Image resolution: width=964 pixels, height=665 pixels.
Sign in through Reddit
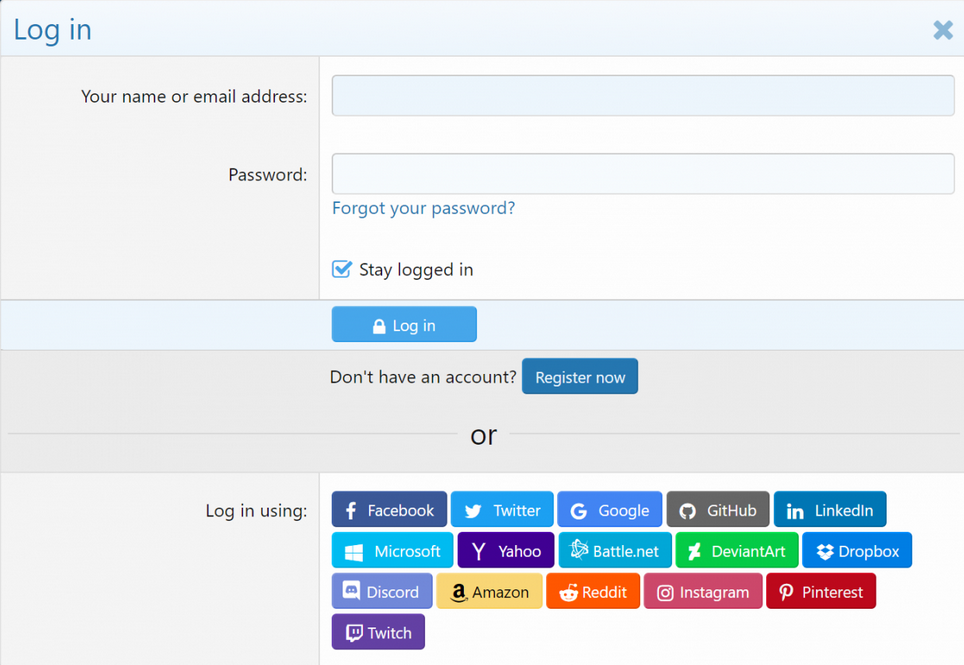593,592
